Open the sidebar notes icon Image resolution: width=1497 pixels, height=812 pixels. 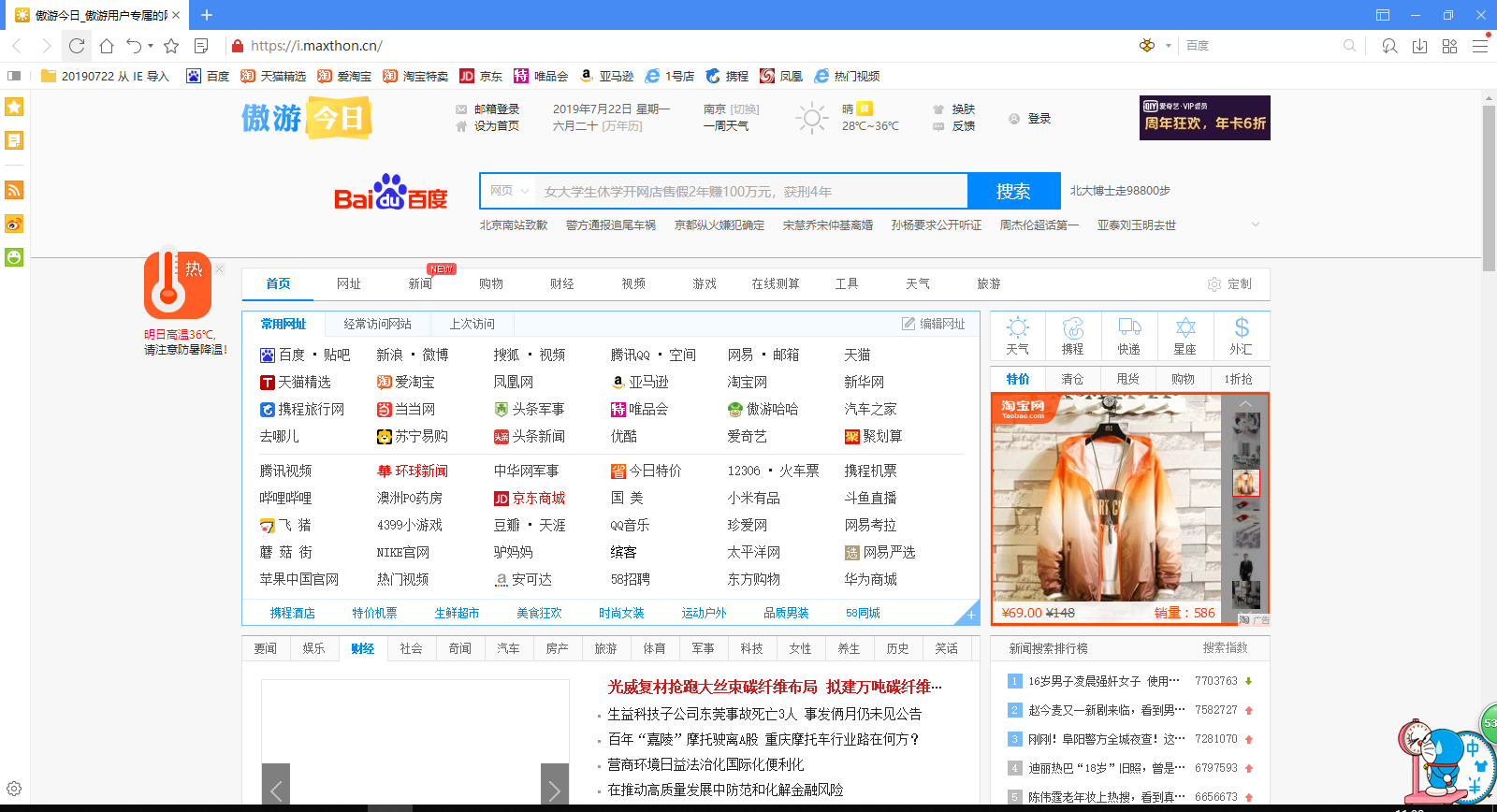point(14,140)
